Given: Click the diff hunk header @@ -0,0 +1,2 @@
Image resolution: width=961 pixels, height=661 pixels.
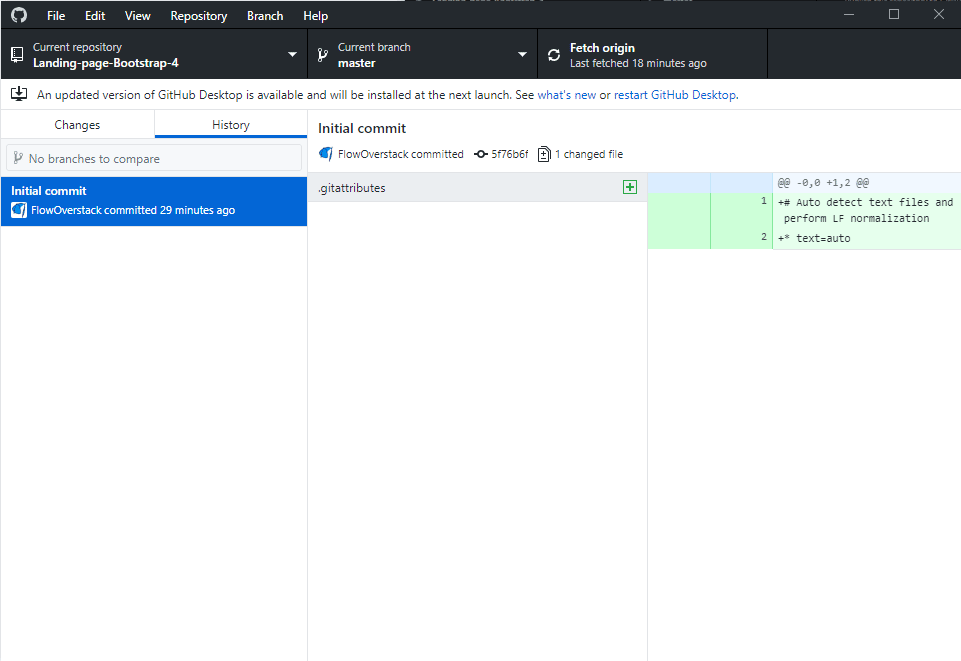Looking at the screenshot, I should (x=823, y=183).
